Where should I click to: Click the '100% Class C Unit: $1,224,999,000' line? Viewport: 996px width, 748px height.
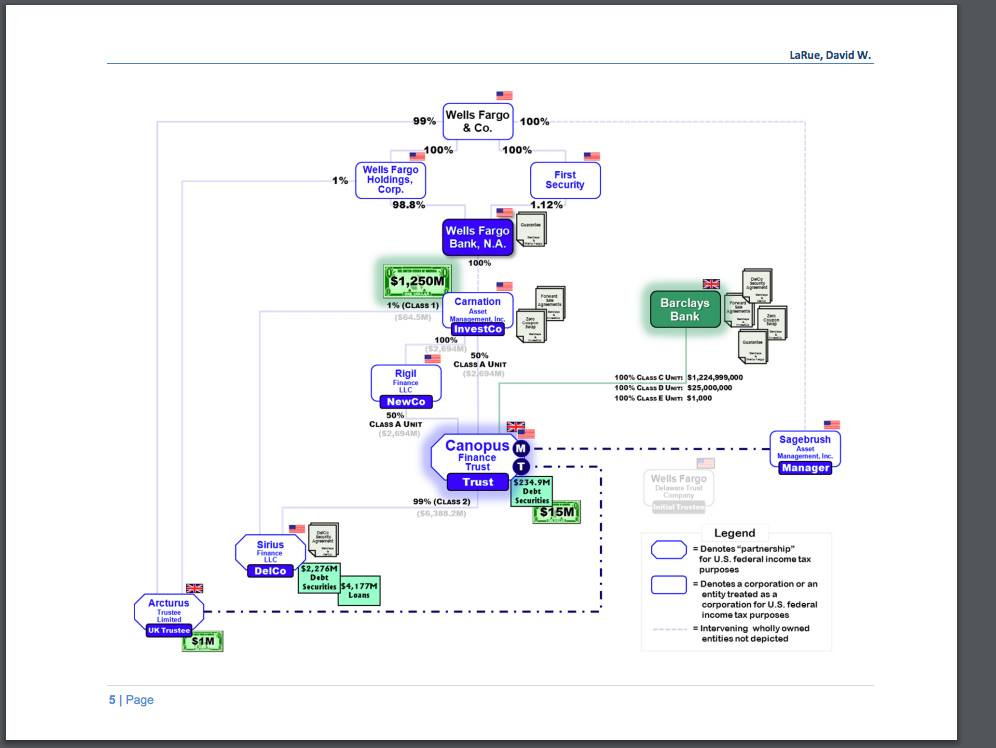(678, 377)
